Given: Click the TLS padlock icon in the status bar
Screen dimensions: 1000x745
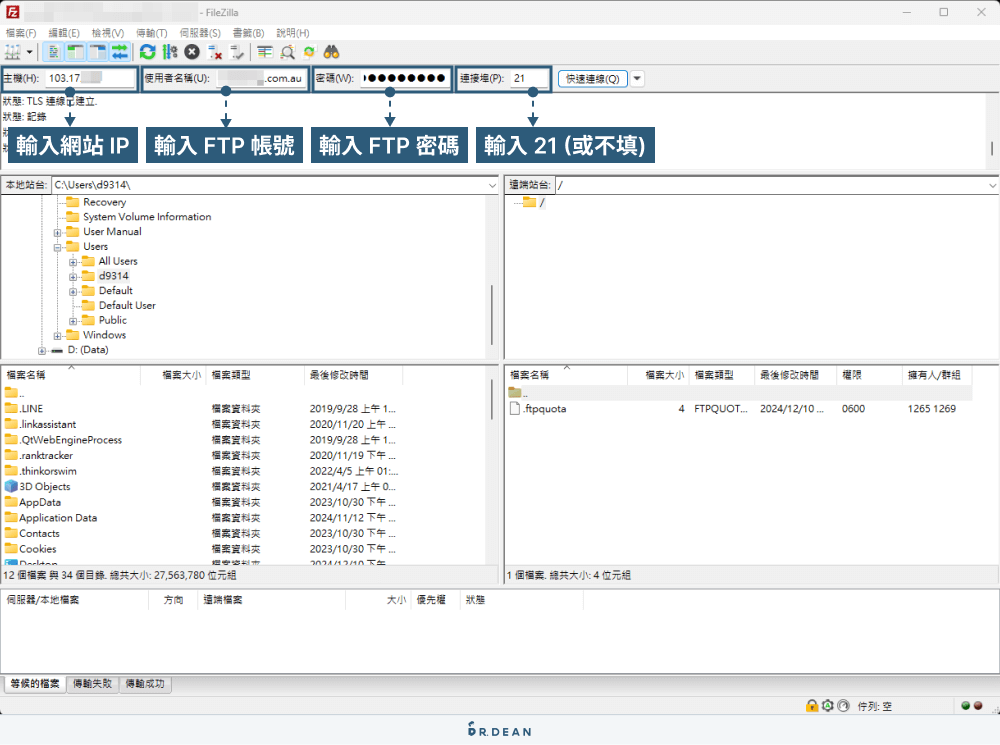Looking at the screenshot, I should pyautogui.click(x=812, y=705).
